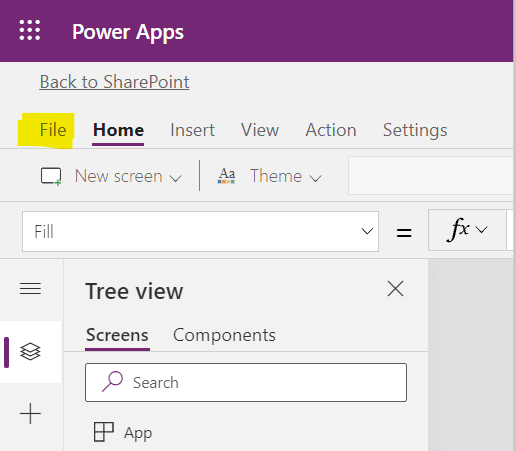Screen dimensions: 516x451
Task: Click the equals sign by formula
Action: (404, 233)
